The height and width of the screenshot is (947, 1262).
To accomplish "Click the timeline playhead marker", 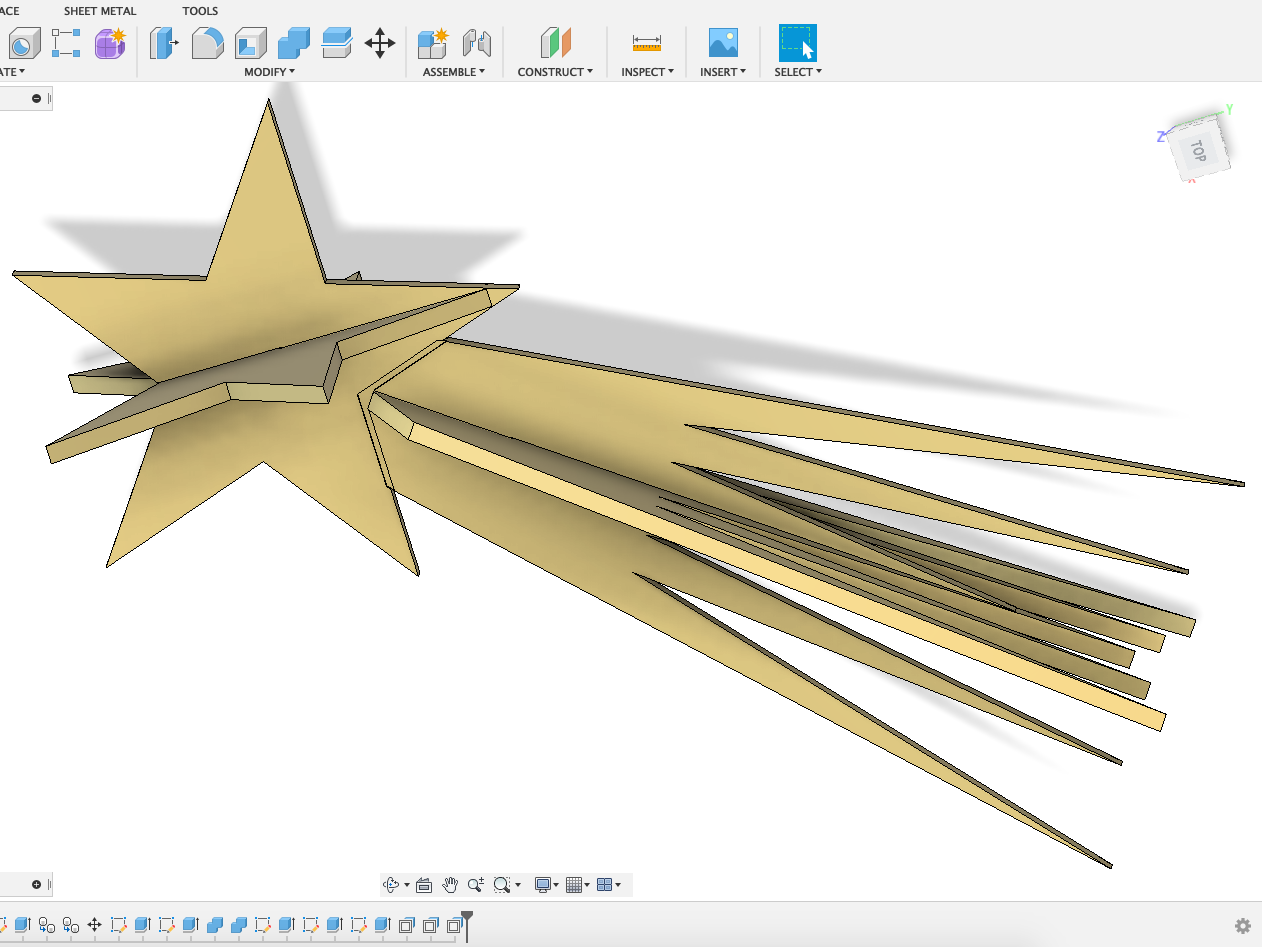I will click(x=466, y=924).
